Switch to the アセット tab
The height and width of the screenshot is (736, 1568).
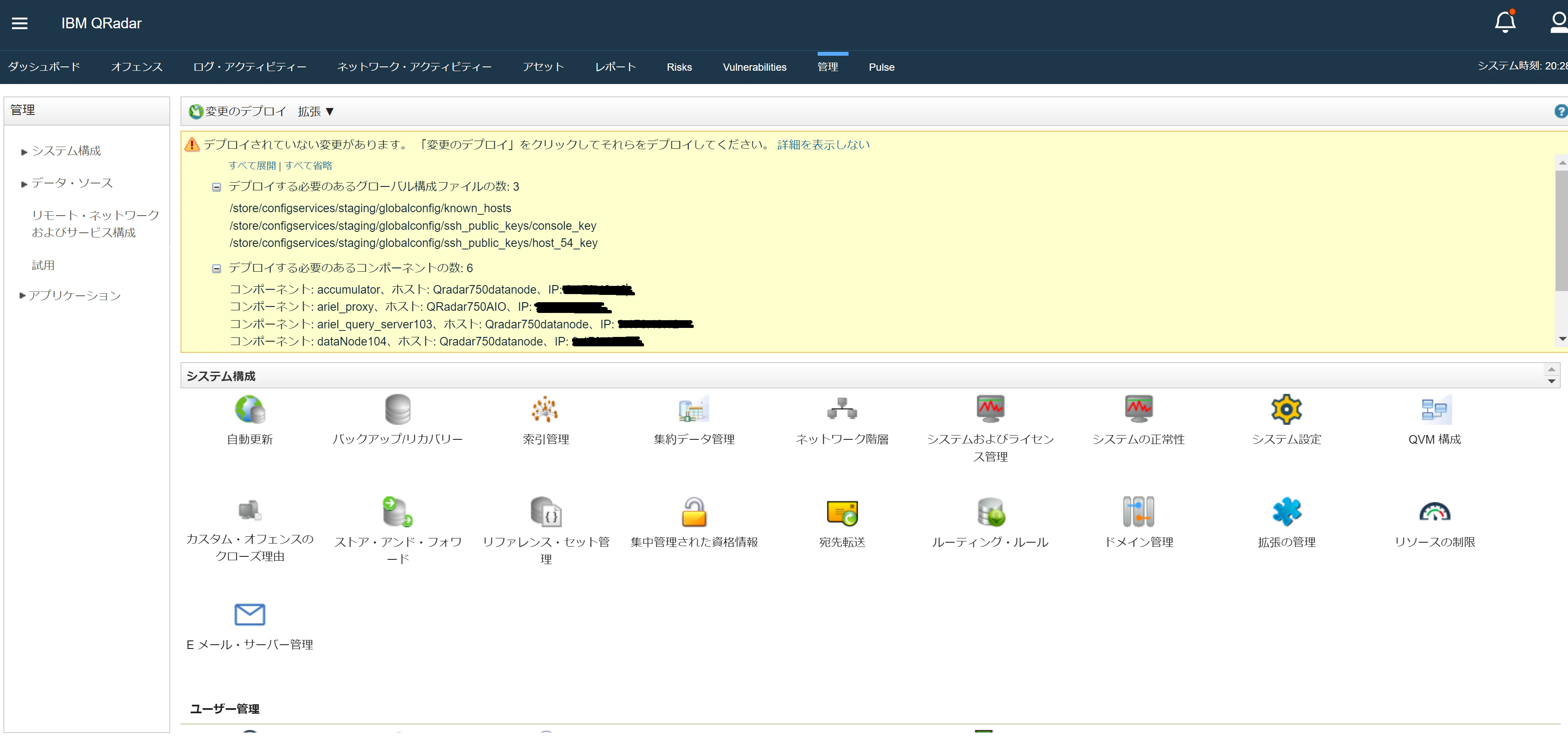tap(543, 67)
